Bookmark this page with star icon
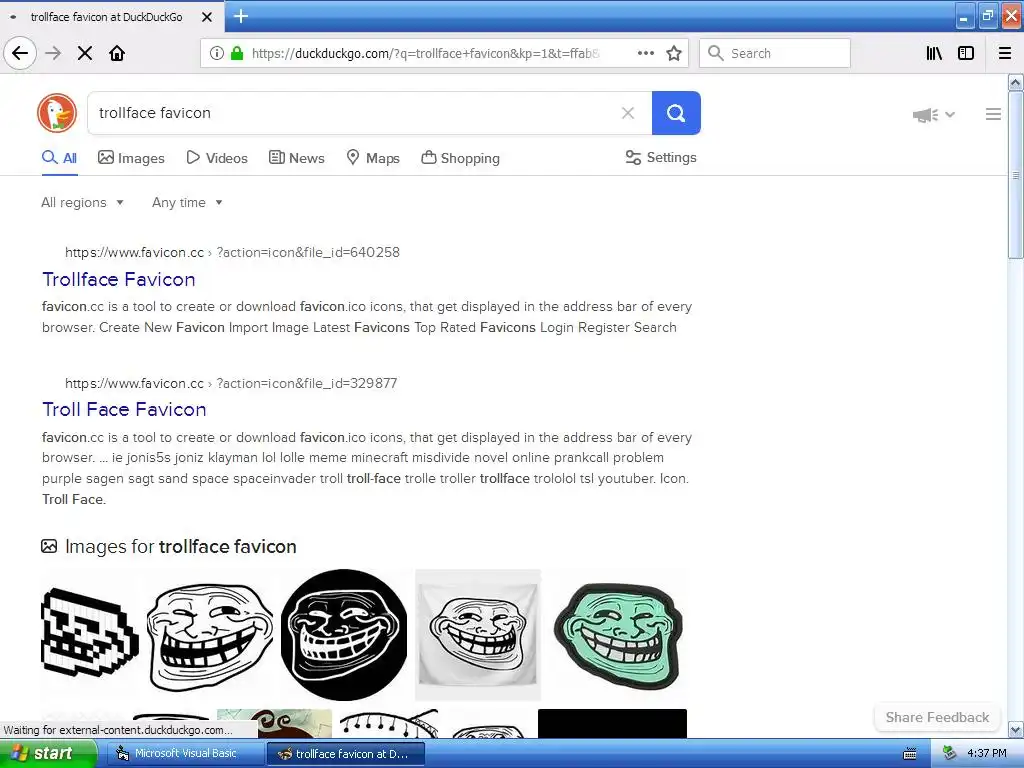Image resolution: width=1024 pixels, height=768 pixels. coord(674,53)
